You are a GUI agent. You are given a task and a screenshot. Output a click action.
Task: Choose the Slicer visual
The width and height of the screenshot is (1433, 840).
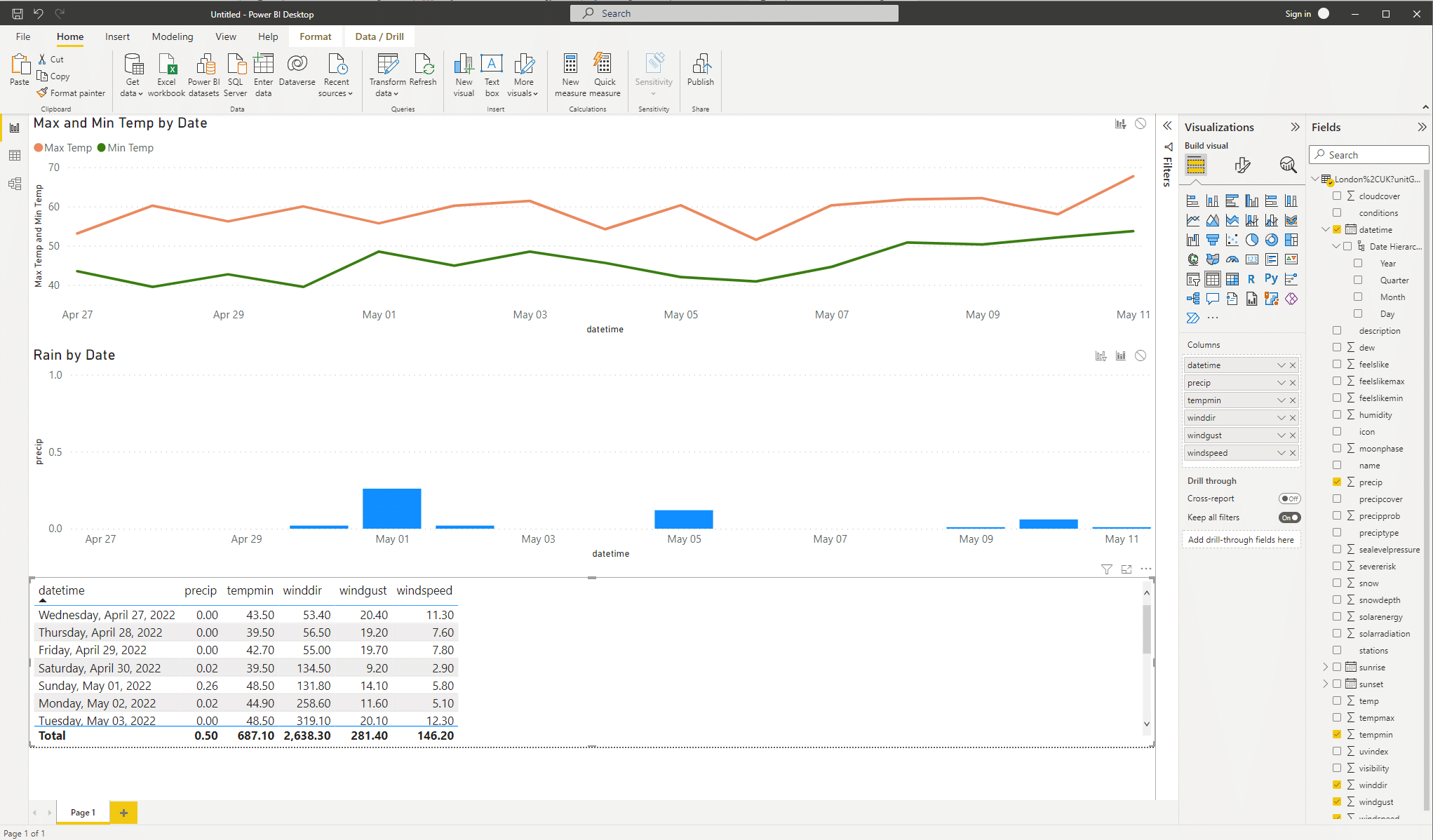tap(1193, 279)
